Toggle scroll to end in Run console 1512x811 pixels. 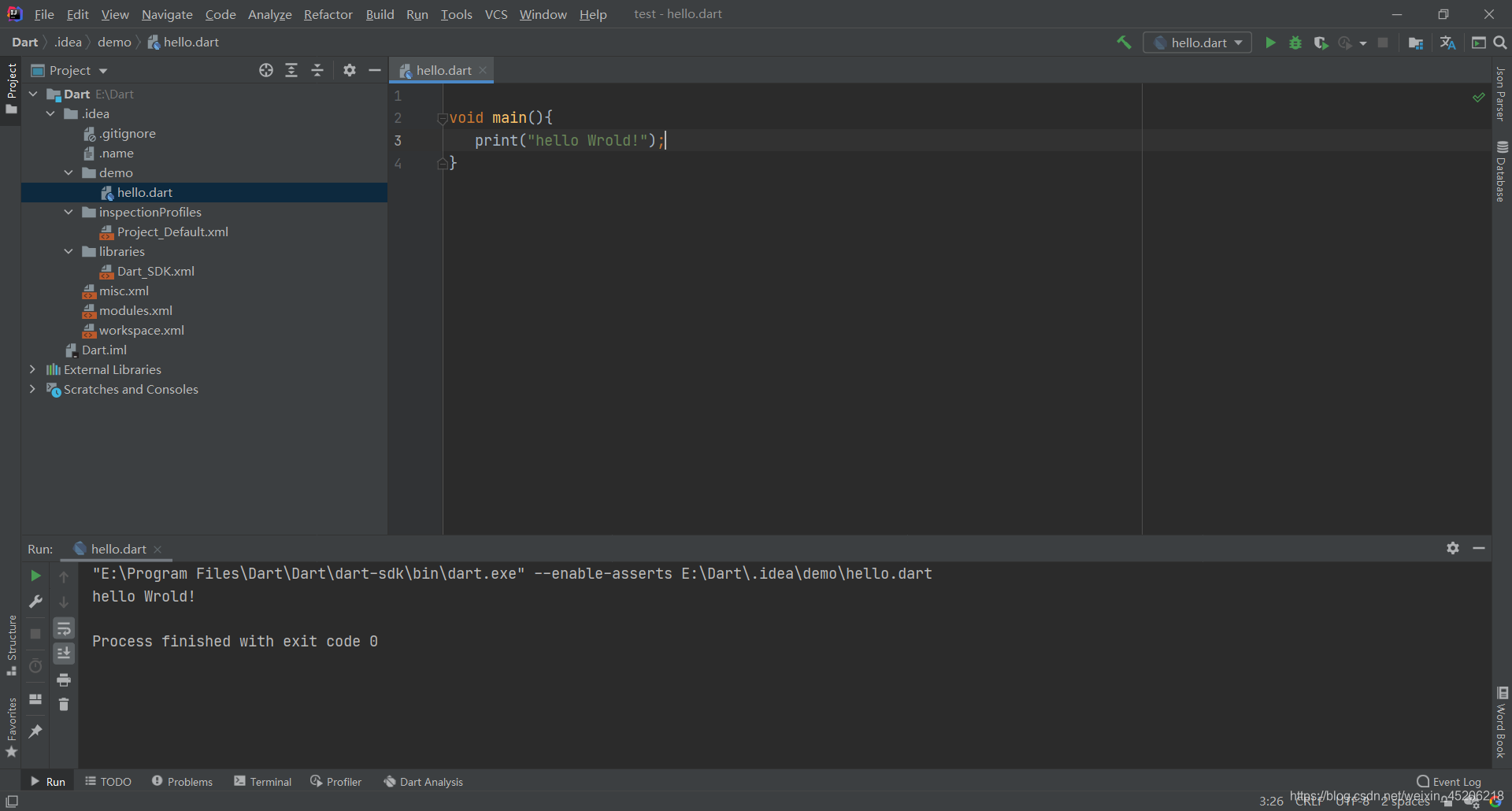tap(64, 654)
